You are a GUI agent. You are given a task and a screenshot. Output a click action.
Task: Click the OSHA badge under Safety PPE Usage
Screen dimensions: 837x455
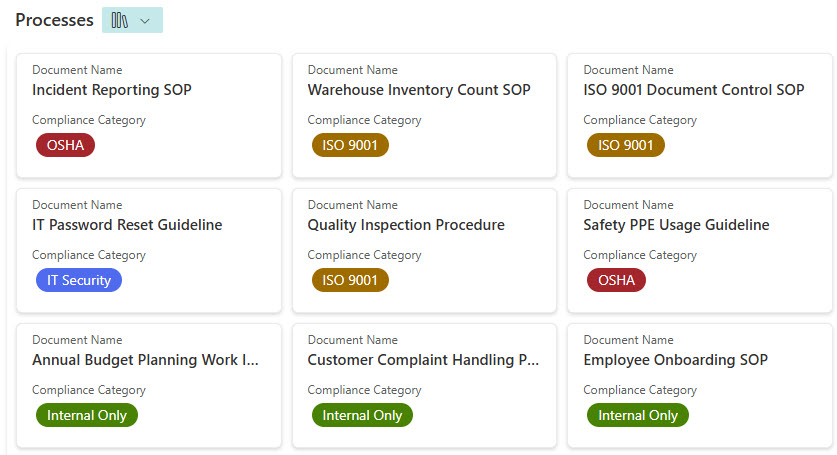click(x=616, y=280)
